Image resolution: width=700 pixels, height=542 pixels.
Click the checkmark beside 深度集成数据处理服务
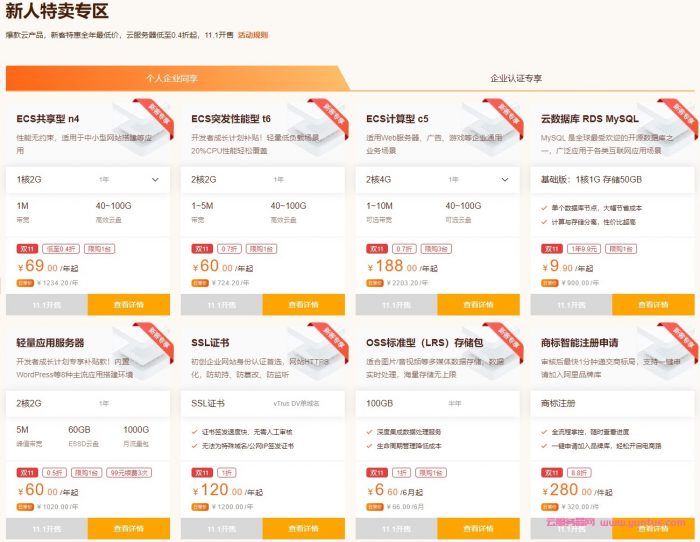click(x=369, y=432)
